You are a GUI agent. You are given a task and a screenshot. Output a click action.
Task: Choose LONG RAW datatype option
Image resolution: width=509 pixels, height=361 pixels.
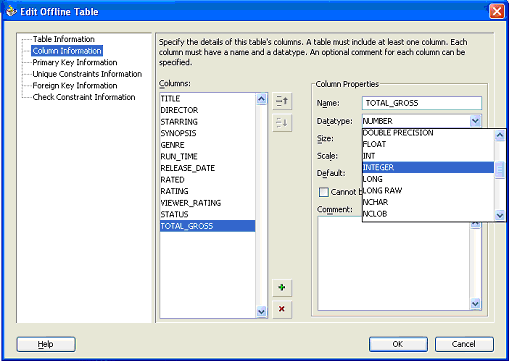point(428,190)
